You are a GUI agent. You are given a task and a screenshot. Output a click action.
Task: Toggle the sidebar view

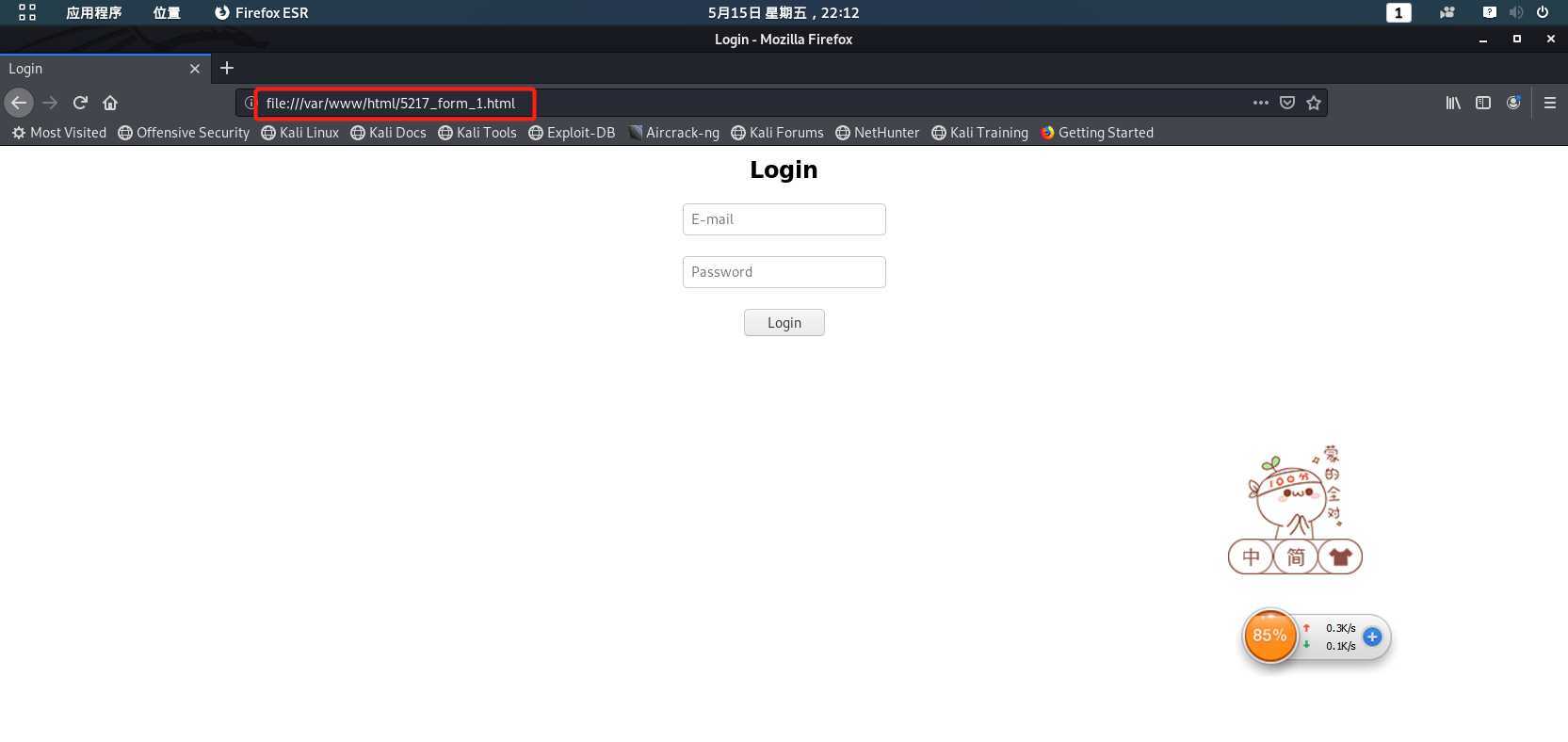[x=1483, y=103]
